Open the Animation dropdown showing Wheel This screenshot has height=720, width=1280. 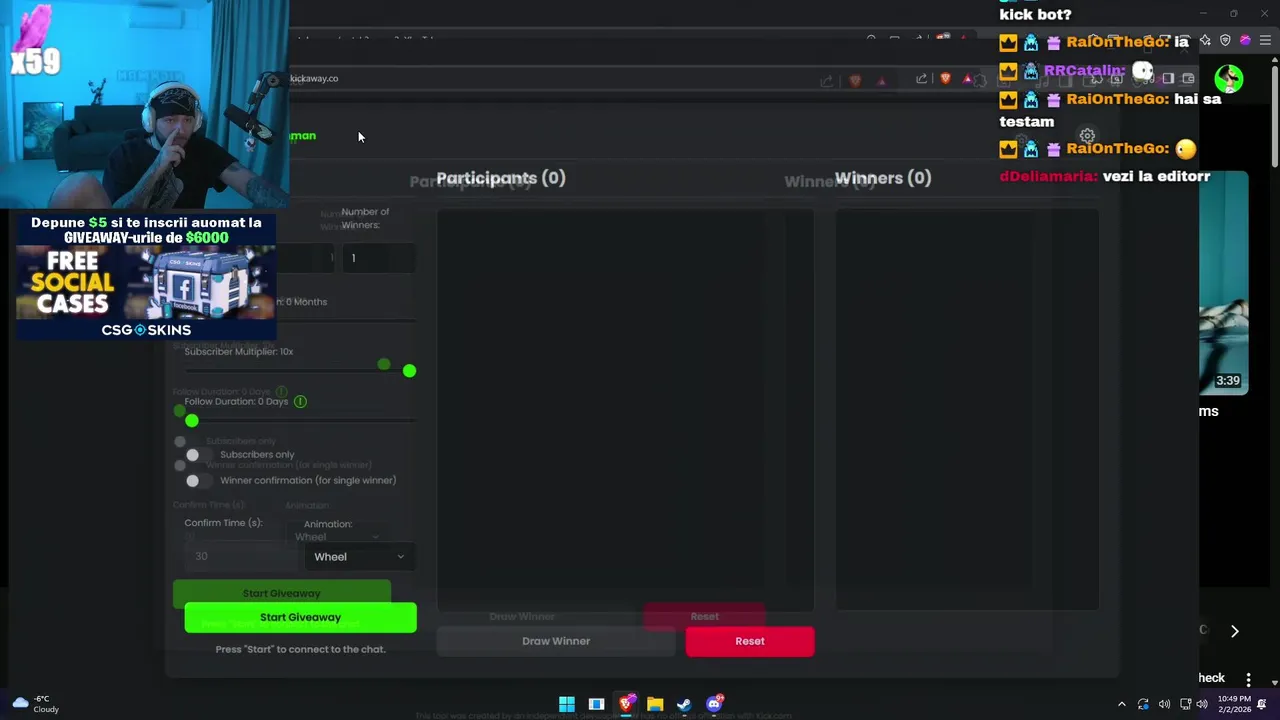coord(359,557)
